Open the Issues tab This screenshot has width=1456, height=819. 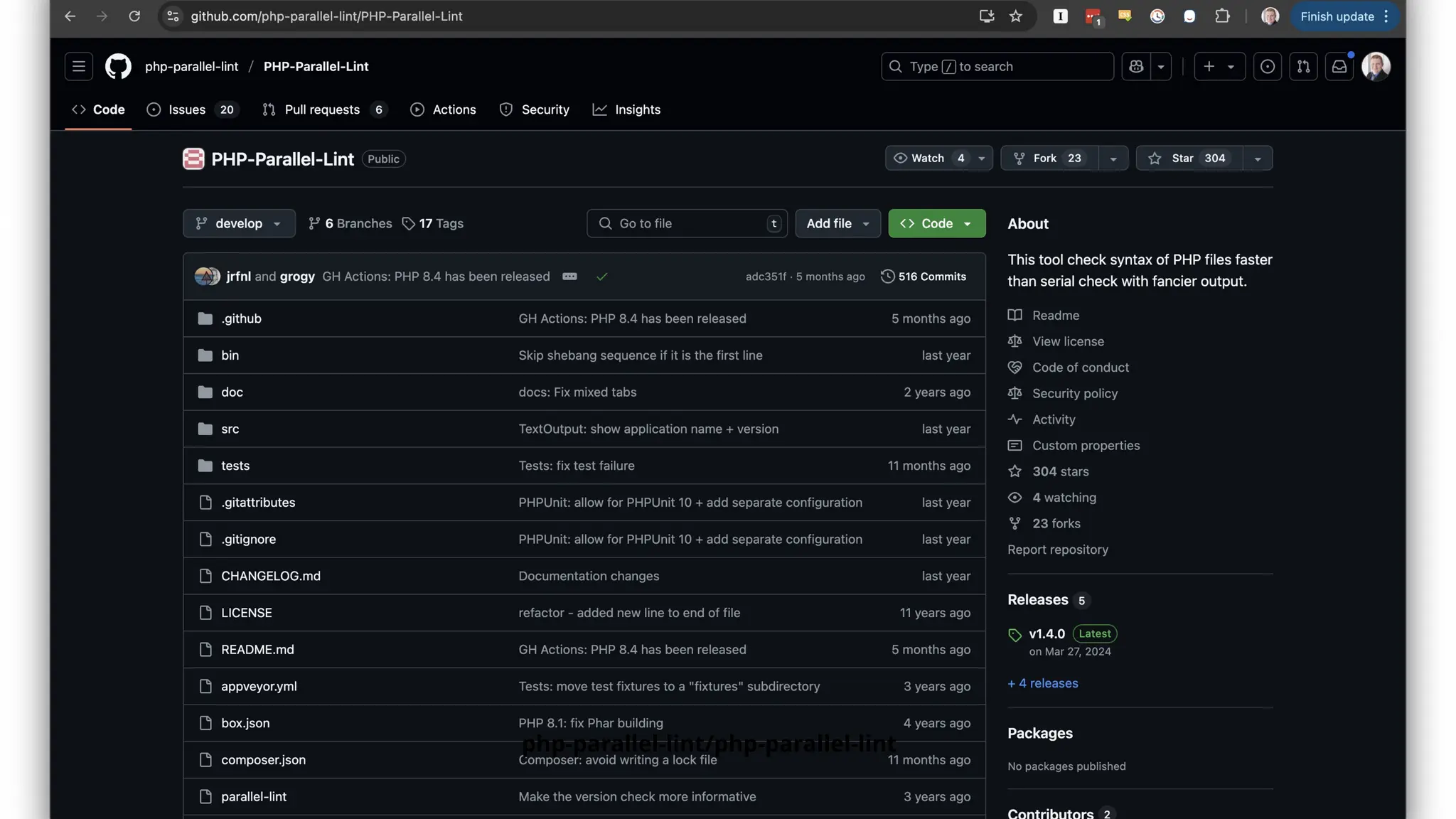coord(193,109)
